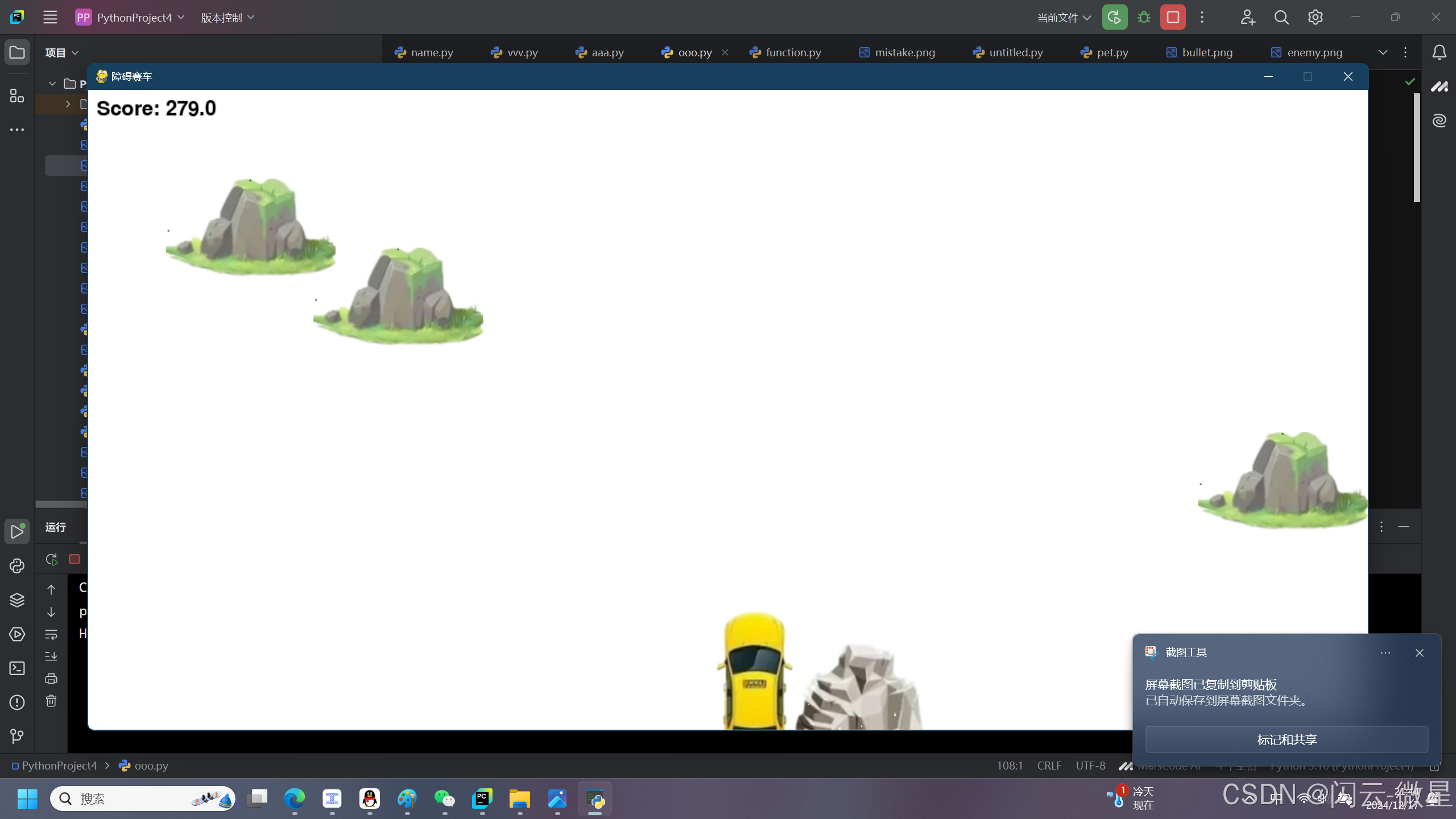
Task: Toggle soft-wrap in the run console
Action: tap(51, 634)
